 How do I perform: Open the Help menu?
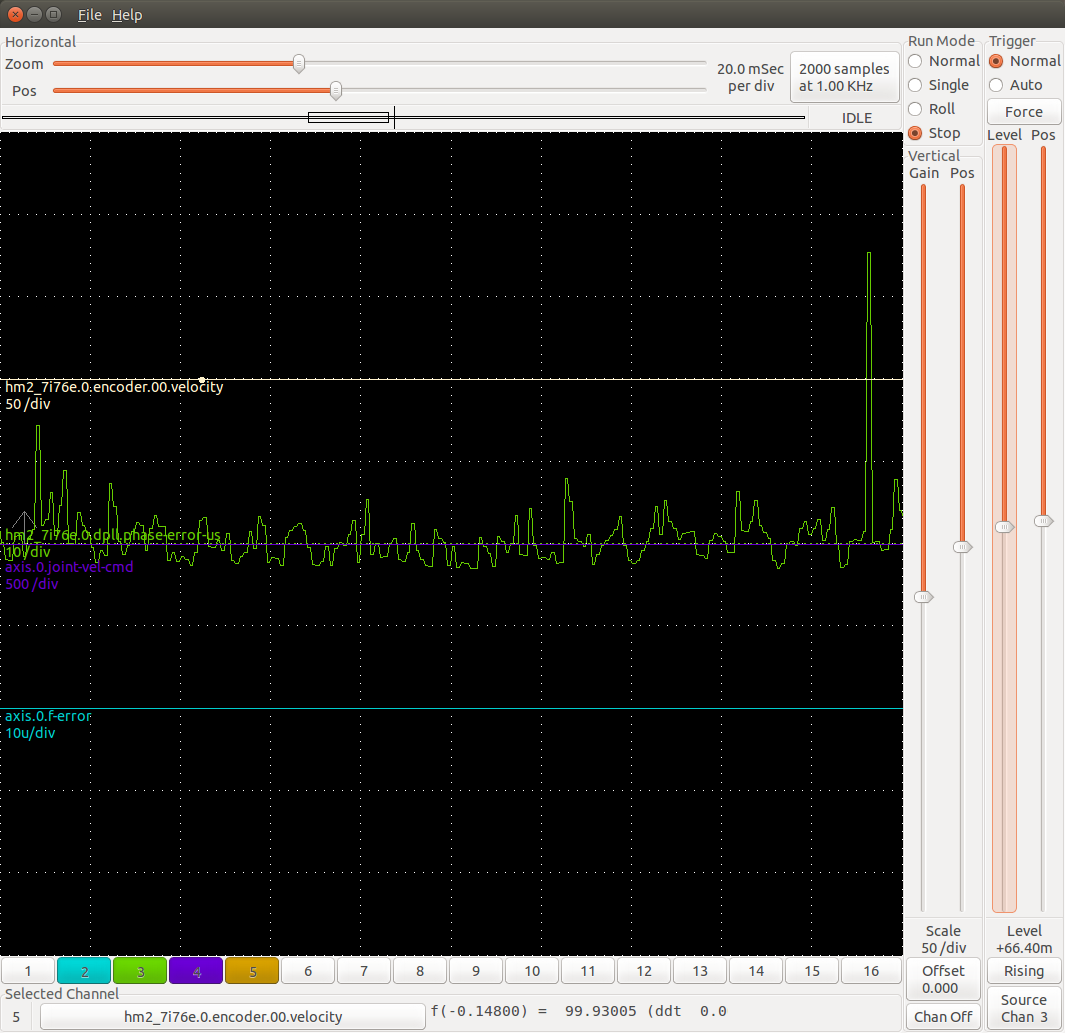[127, 14]
